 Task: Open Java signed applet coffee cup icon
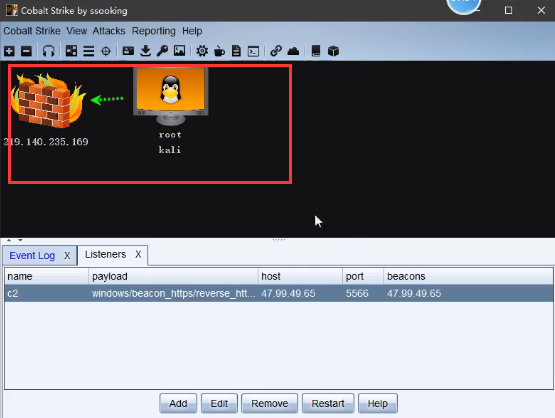coord(219,51)
